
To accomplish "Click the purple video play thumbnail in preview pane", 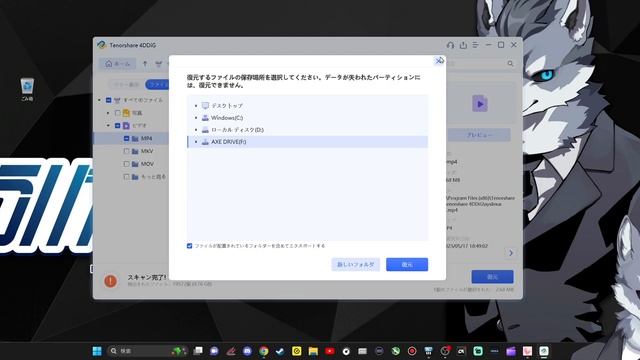I will pos(480,104).
